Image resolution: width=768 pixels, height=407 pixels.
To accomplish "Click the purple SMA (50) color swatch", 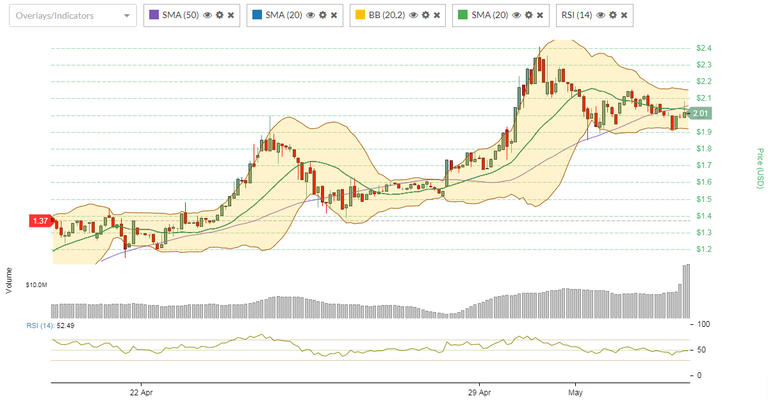I will [154, 15].
